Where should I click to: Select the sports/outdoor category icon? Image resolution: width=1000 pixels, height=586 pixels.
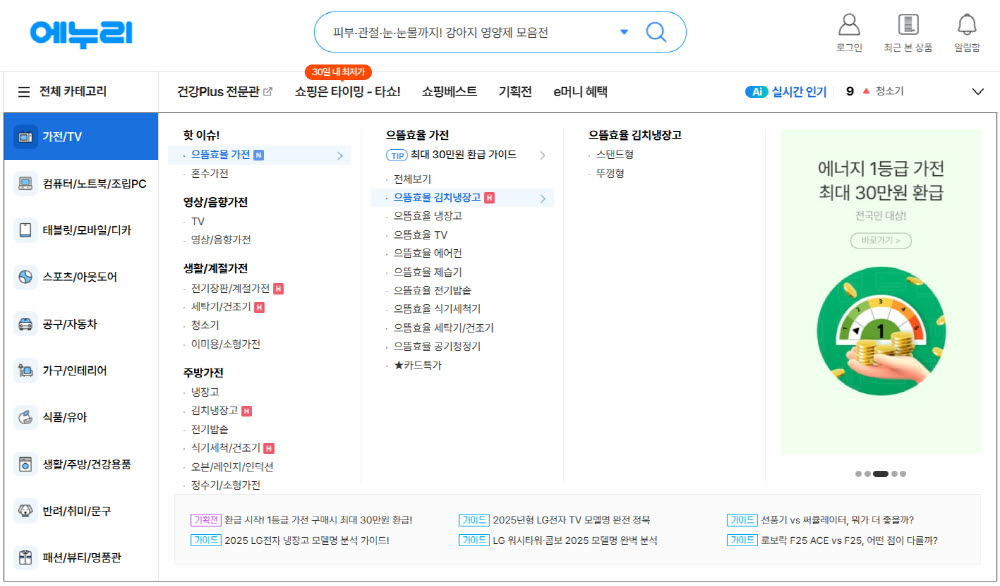pyautogui.click(x=25, y=277)
